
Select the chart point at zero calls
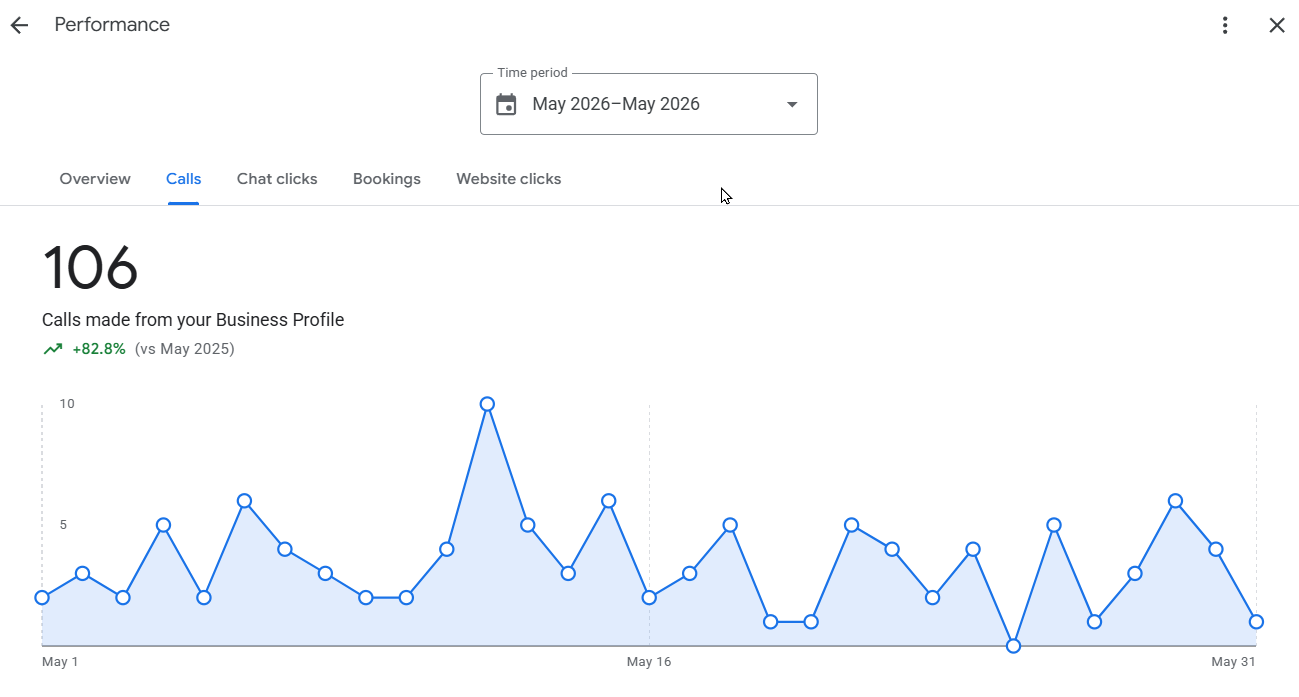(1013, 646)
